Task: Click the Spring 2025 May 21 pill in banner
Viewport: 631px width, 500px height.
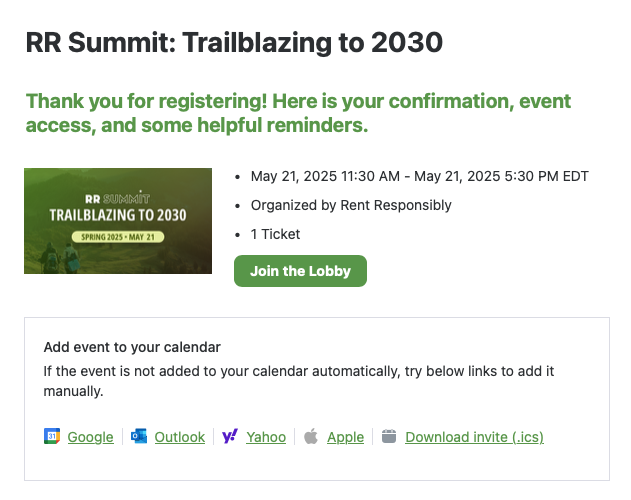Action: pyautogui.click(x=118, y=237)
